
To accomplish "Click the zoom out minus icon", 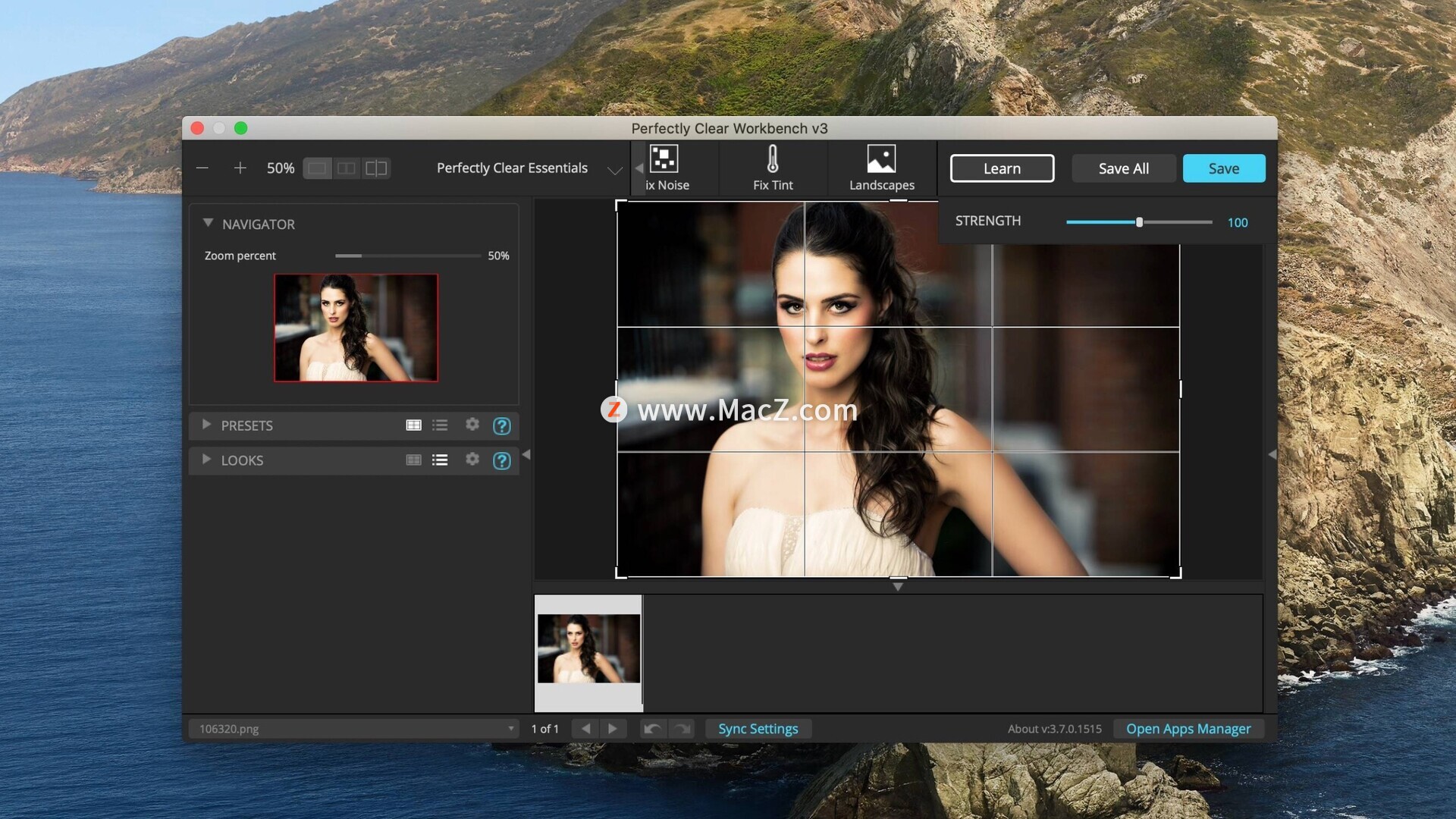I will click(202, 168).
